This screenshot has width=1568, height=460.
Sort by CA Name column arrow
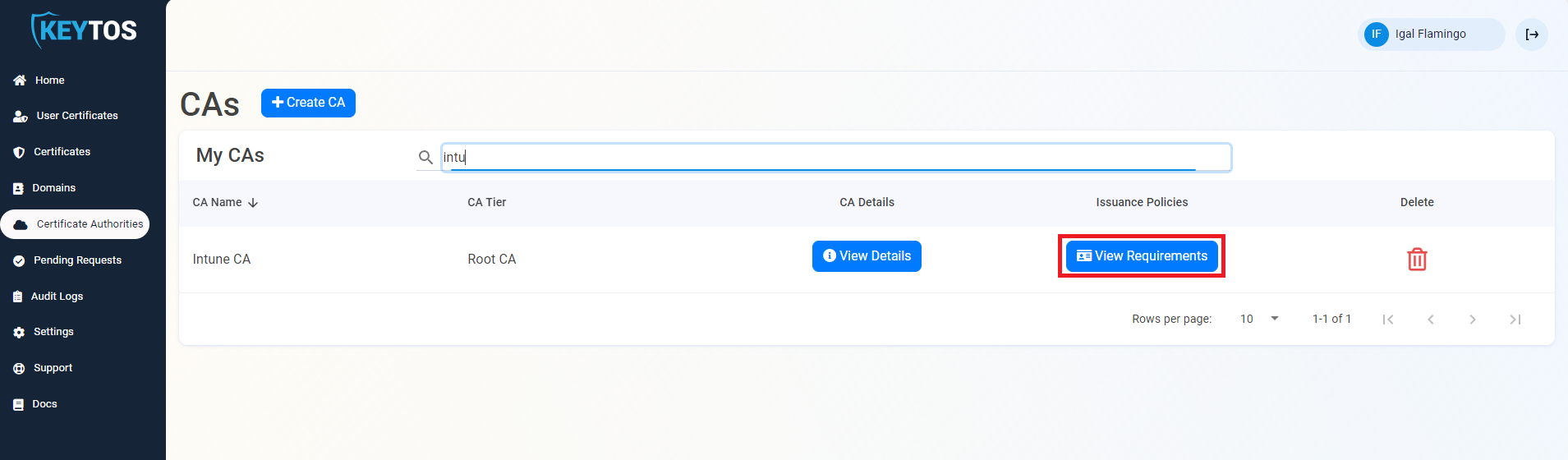253,203
